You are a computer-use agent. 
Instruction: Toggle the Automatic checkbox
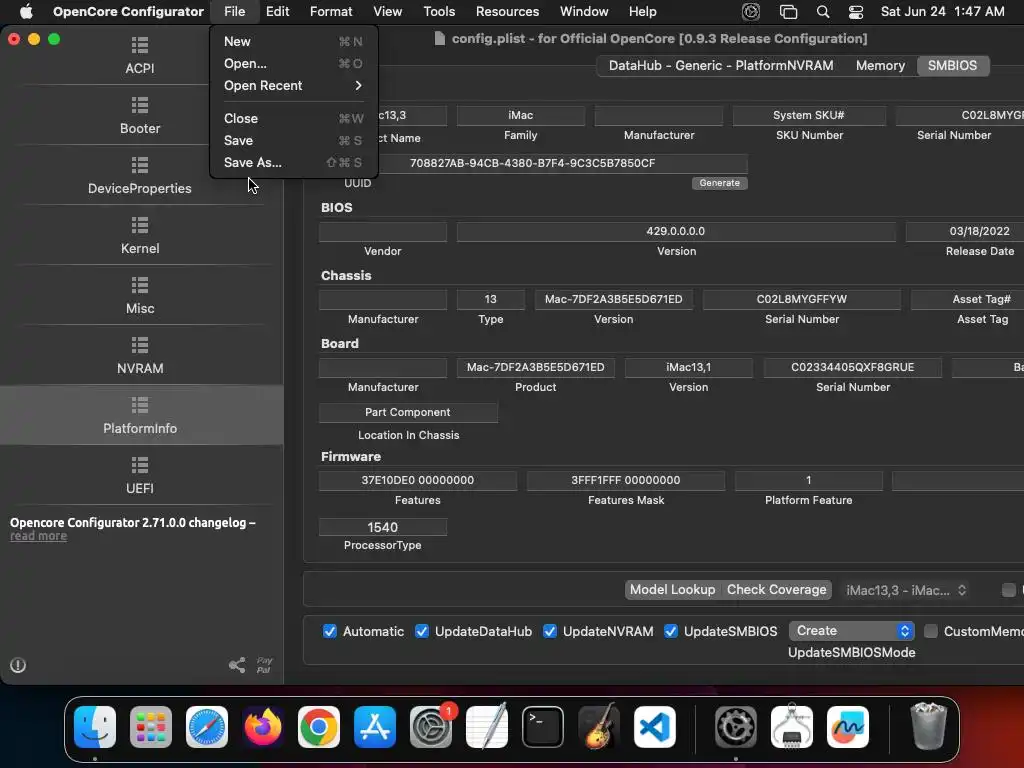click(x=330, y=632)
